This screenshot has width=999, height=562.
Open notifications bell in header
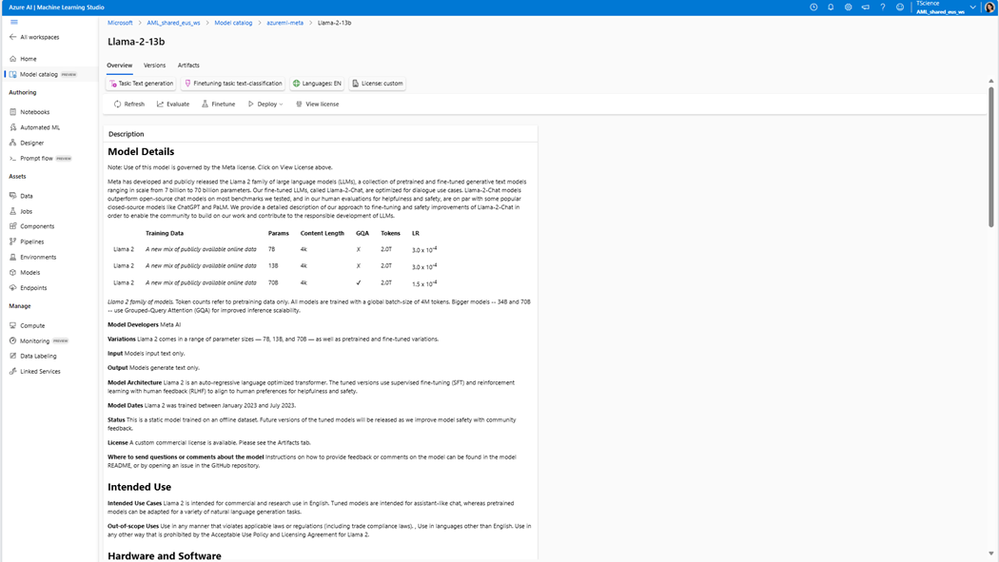(831, 7)
